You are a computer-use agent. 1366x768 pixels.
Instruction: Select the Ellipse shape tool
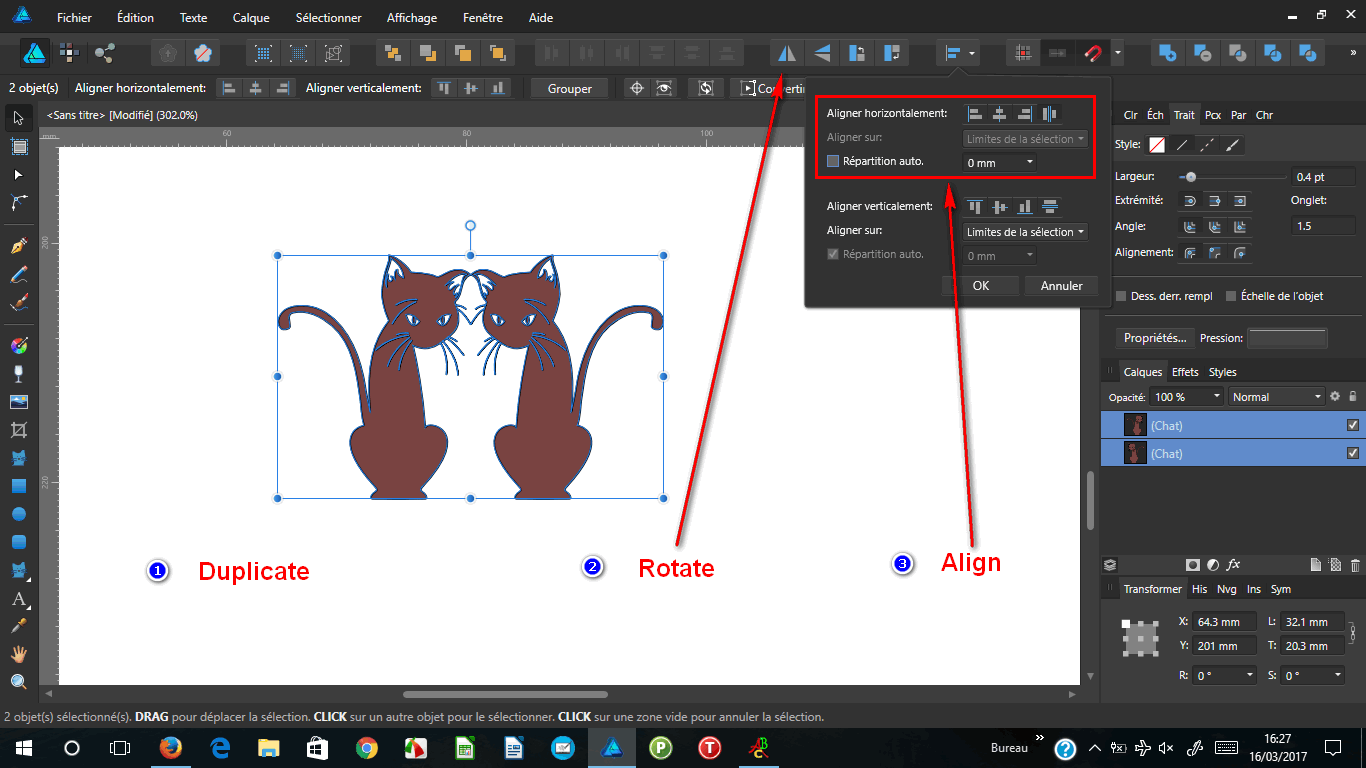[x=18, y=513]
